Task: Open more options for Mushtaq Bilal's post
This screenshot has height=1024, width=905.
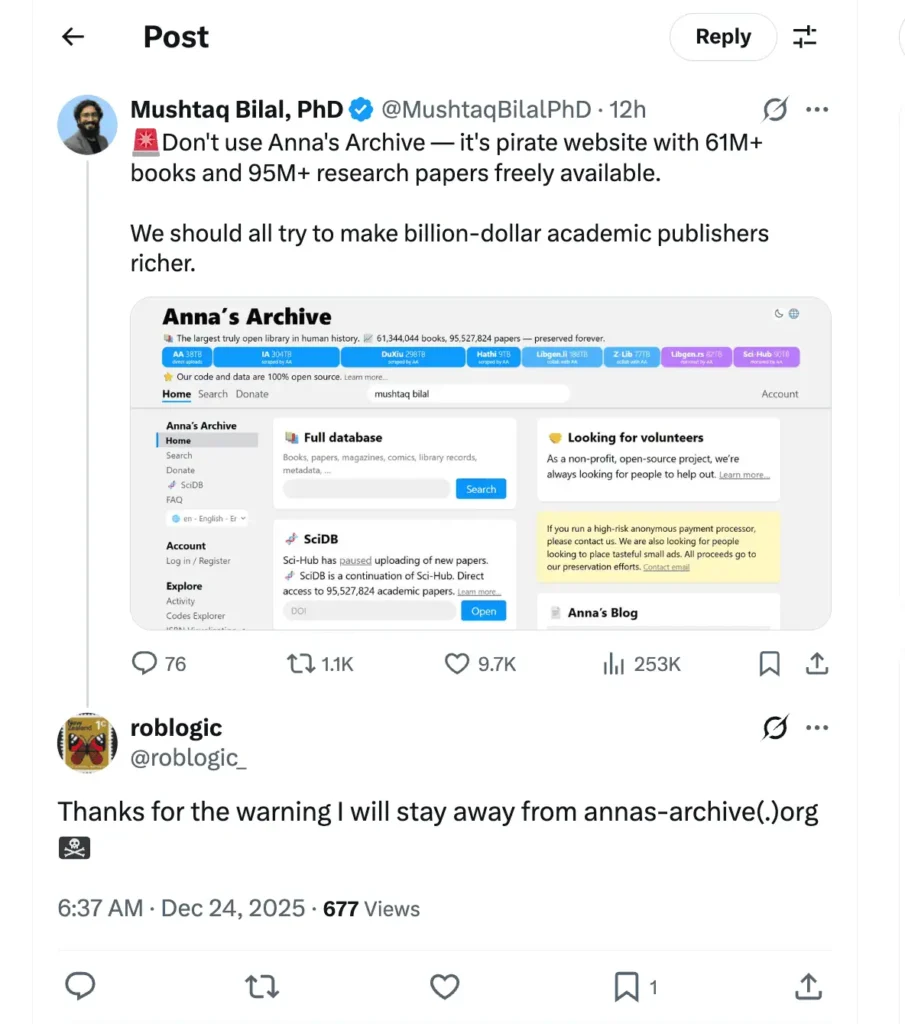Action: (x=817, y=110)
